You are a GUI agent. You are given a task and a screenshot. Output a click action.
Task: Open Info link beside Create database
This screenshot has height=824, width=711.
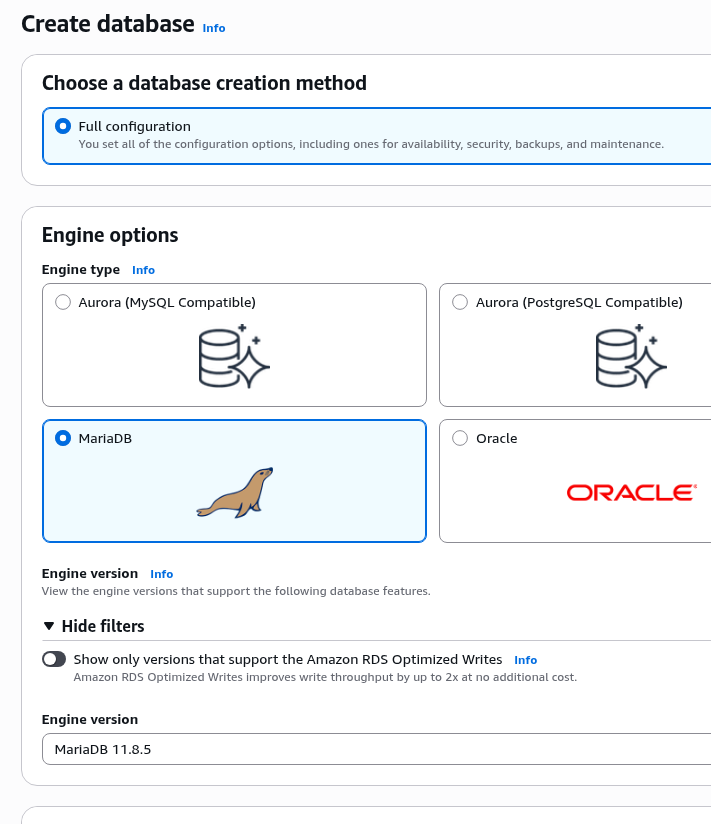(x=214, y=28)
